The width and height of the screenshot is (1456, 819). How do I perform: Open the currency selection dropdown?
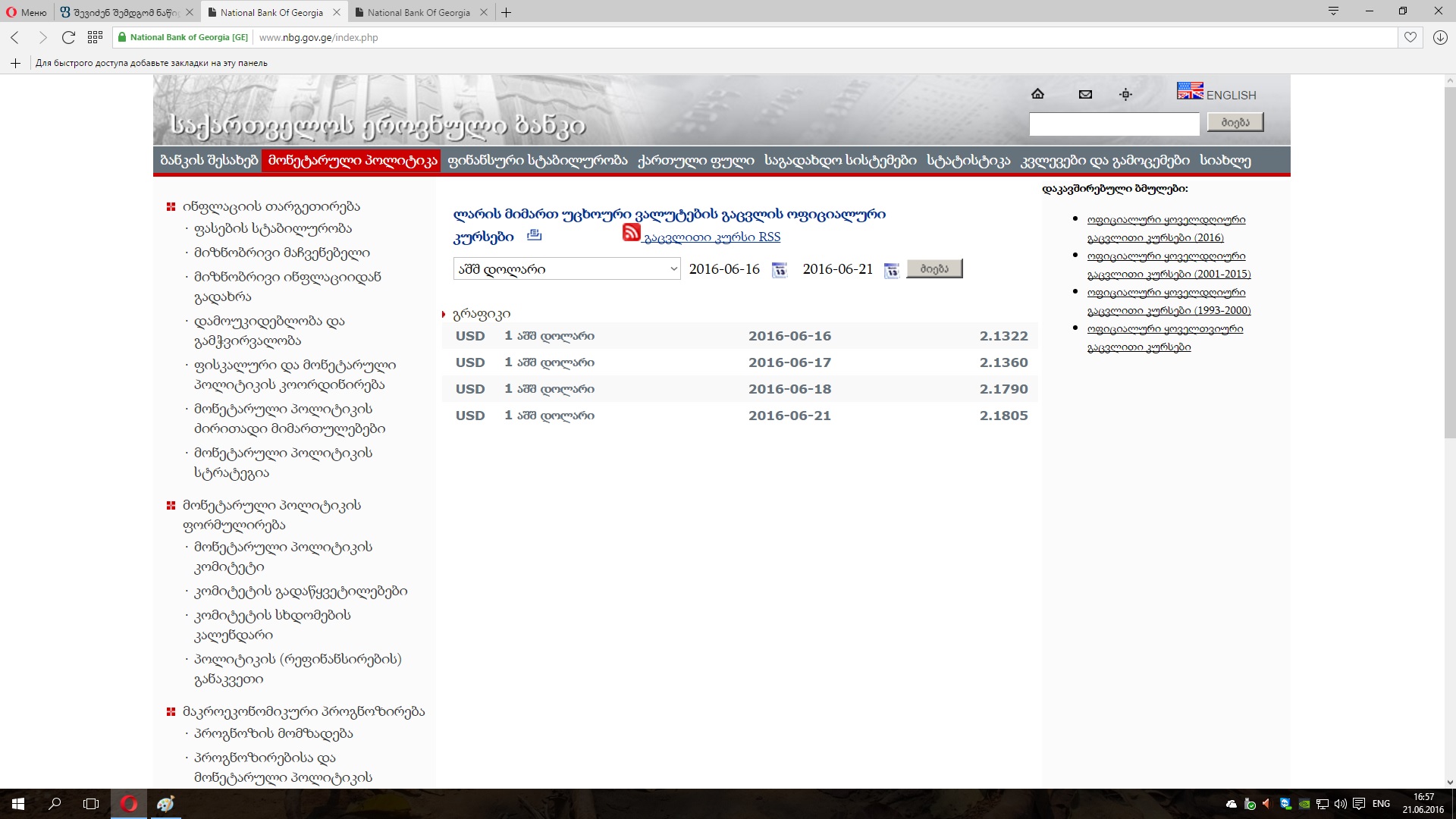566,269
